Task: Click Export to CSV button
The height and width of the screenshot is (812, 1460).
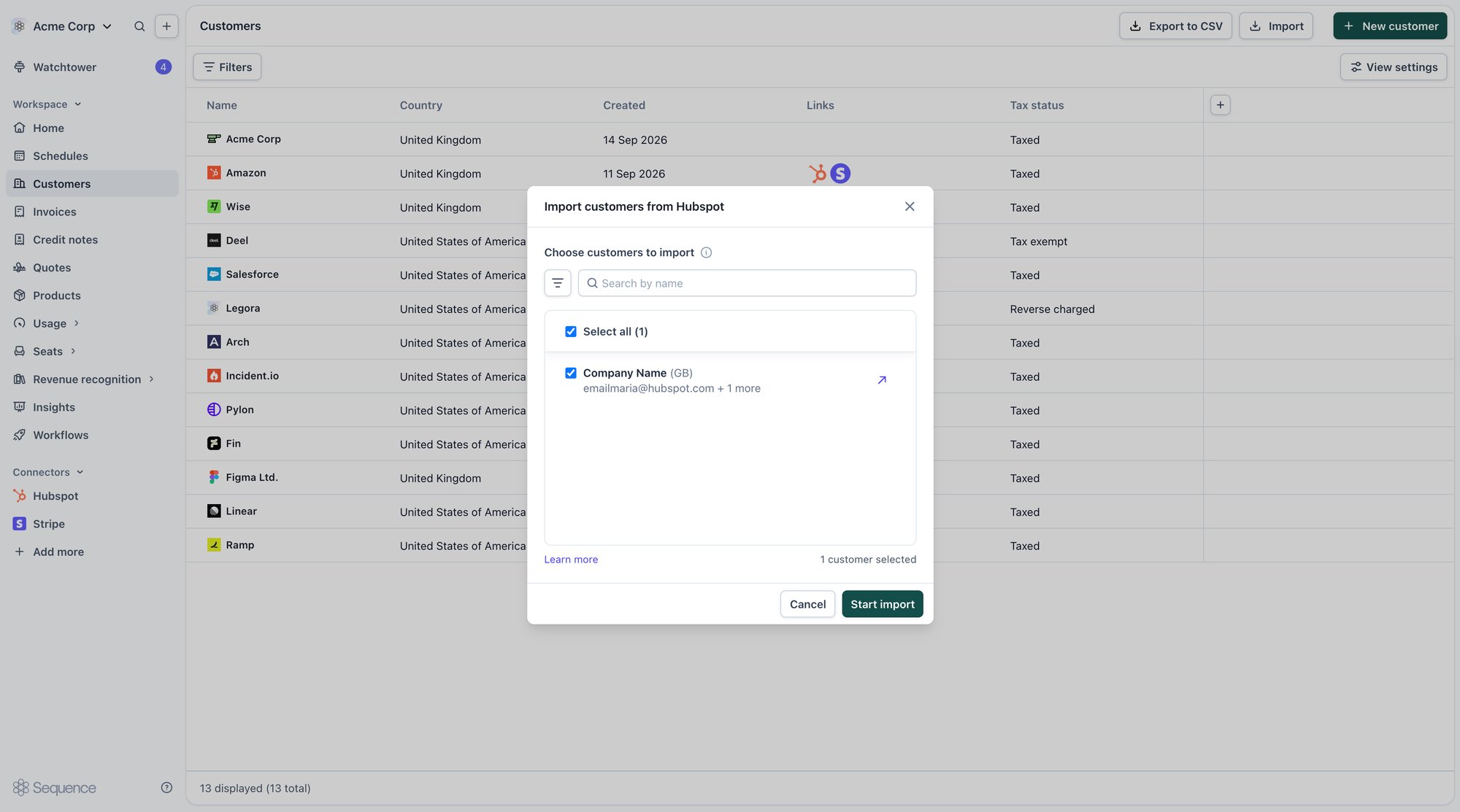Action: tap(1175, 26)
